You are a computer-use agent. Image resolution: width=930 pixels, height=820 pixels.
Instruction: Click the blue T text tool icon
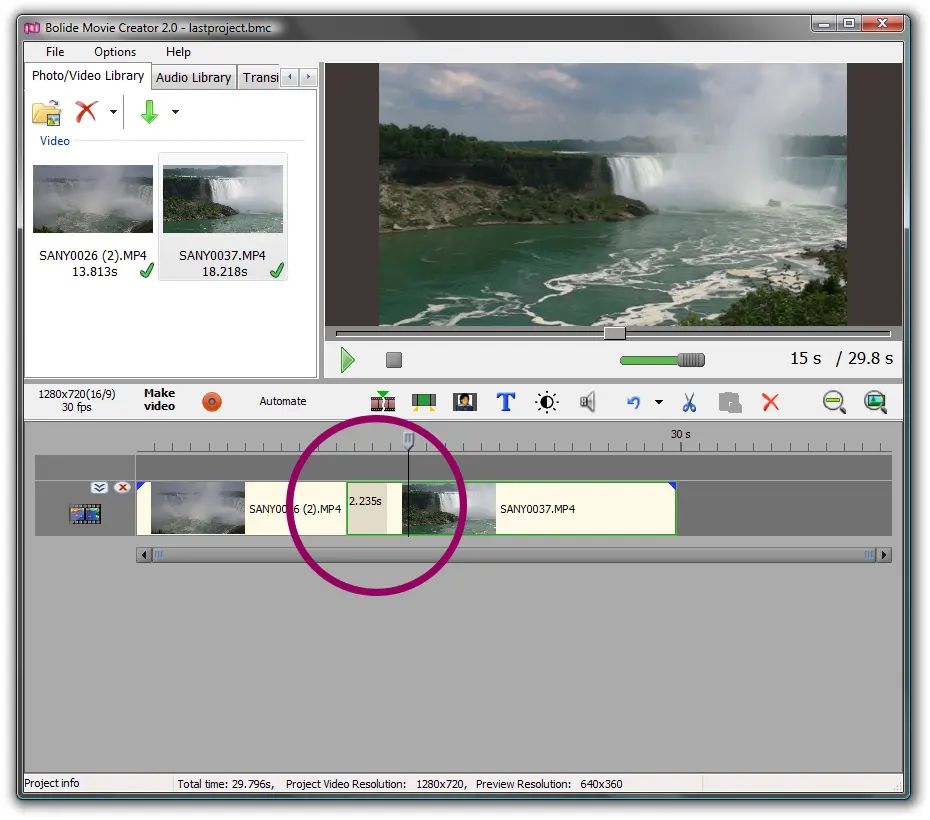pos(506,402)
